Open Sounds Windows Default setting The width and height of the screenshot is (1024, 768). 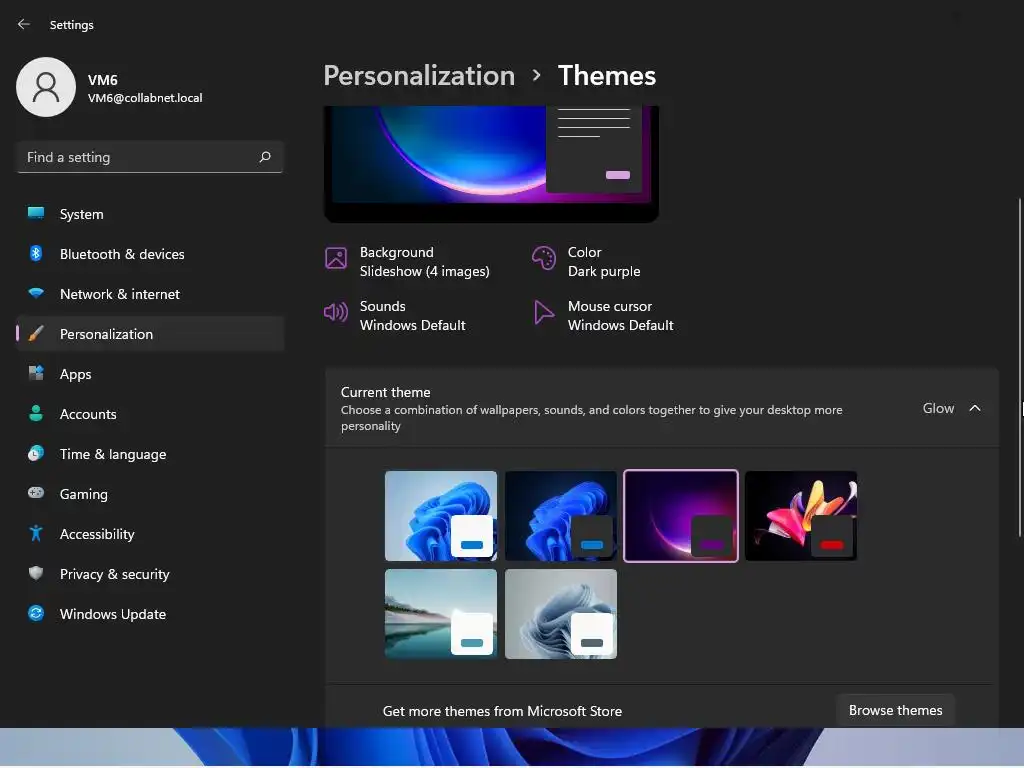[x=395, y=315]
